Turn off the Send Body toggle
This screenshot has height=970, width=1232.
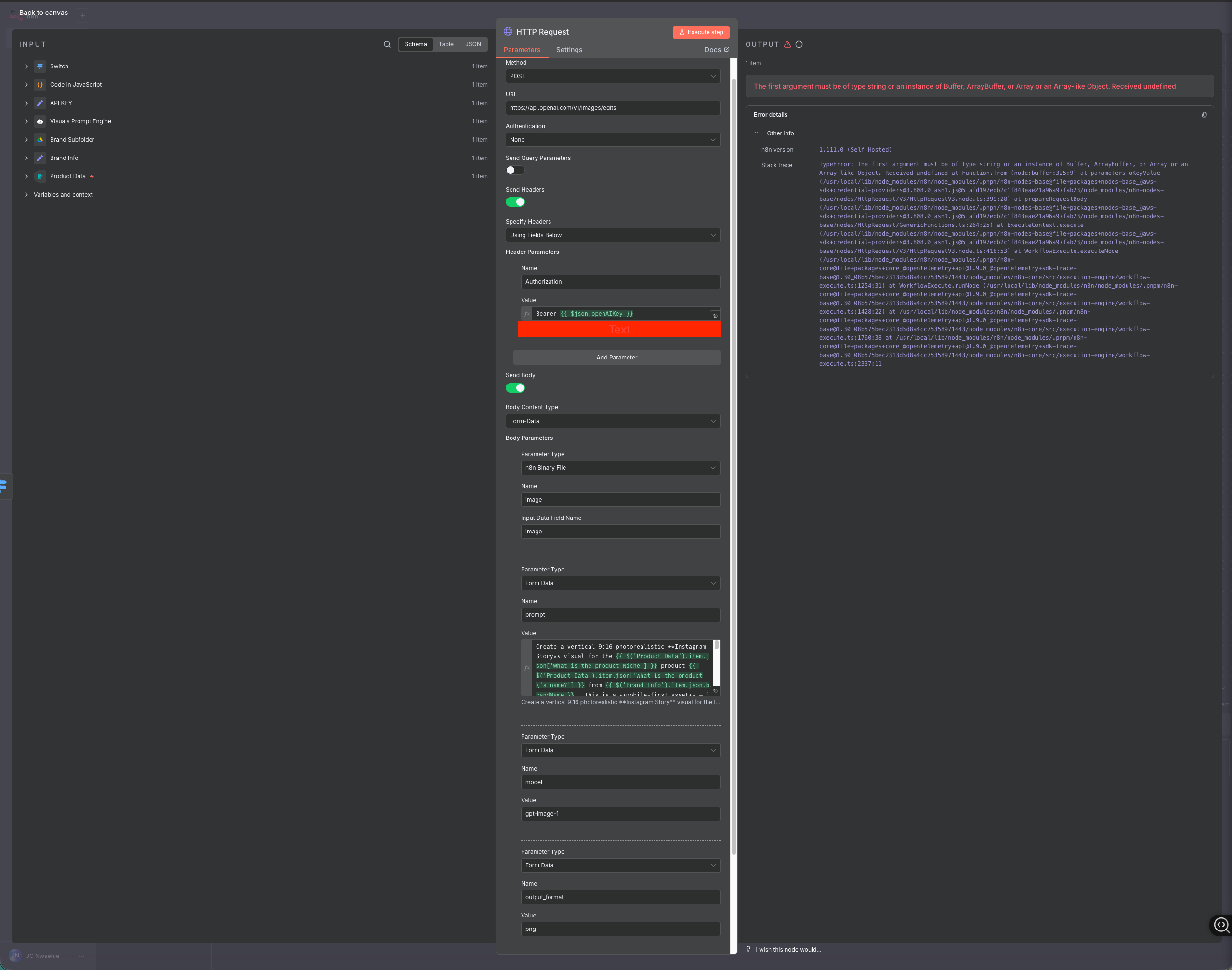(x=515, y=388)
